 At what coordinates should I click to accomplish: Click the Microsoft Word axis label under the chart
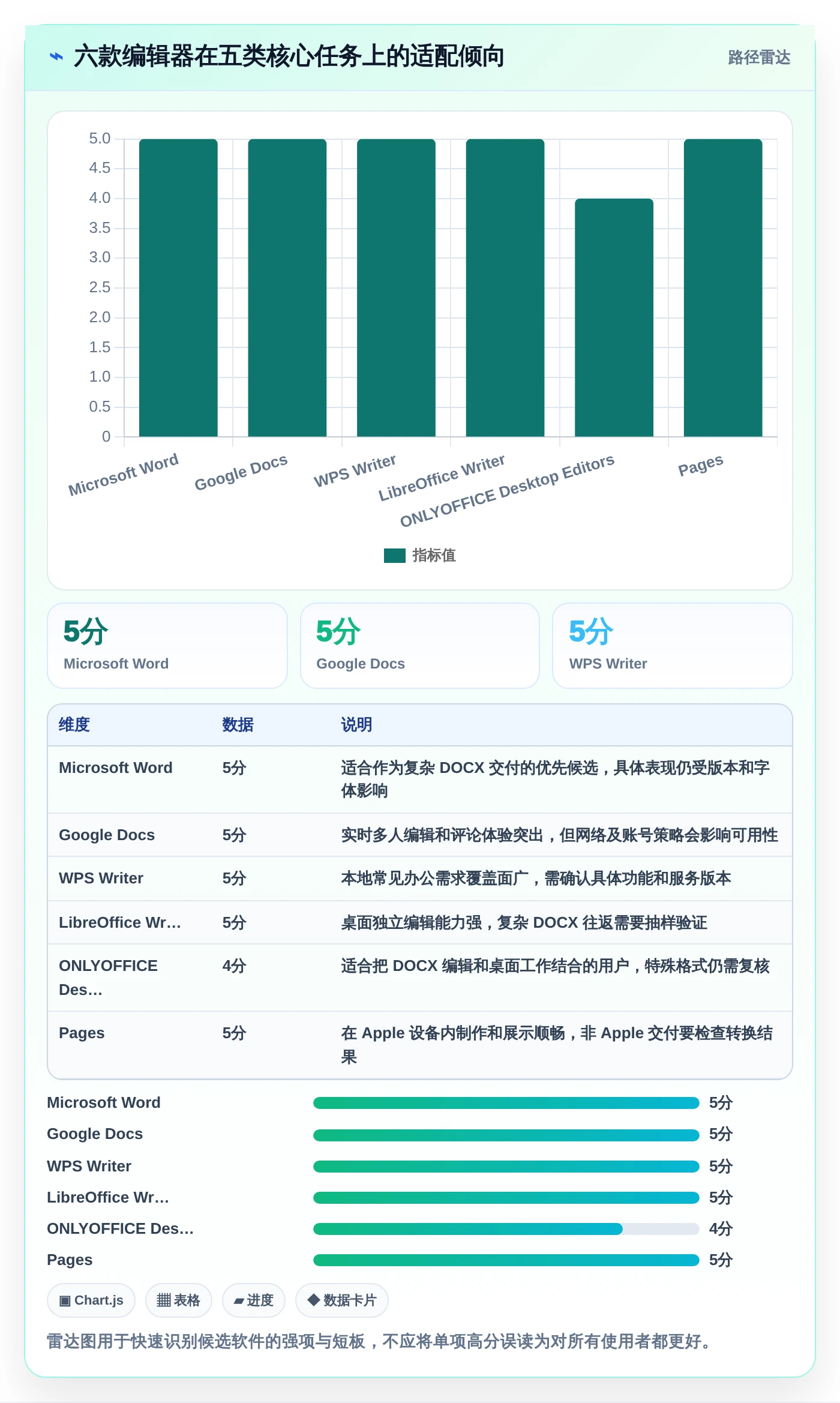click(x=123, y=475)
